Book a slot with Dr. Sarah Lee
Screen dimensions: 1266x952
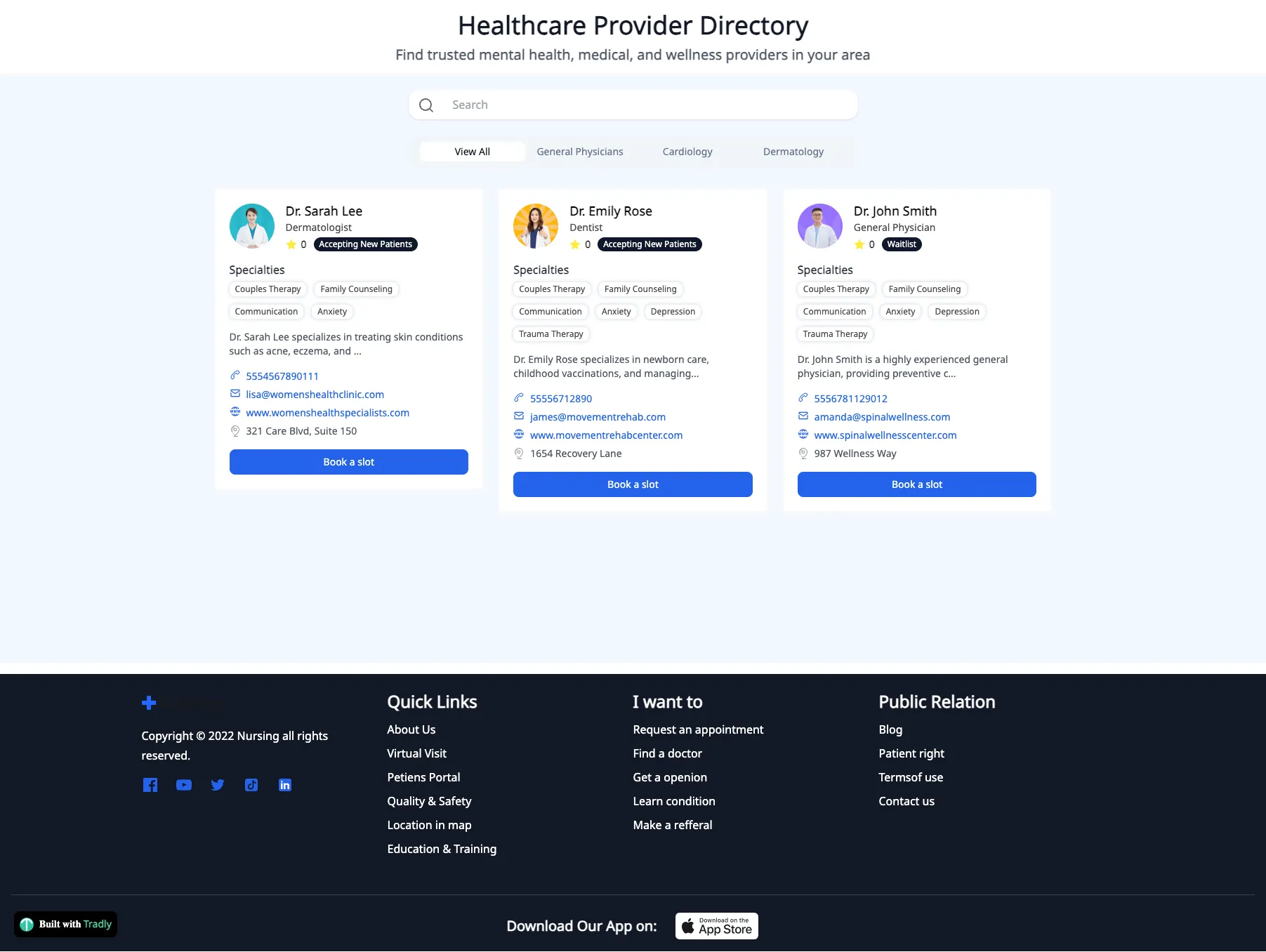click(348, 462)
